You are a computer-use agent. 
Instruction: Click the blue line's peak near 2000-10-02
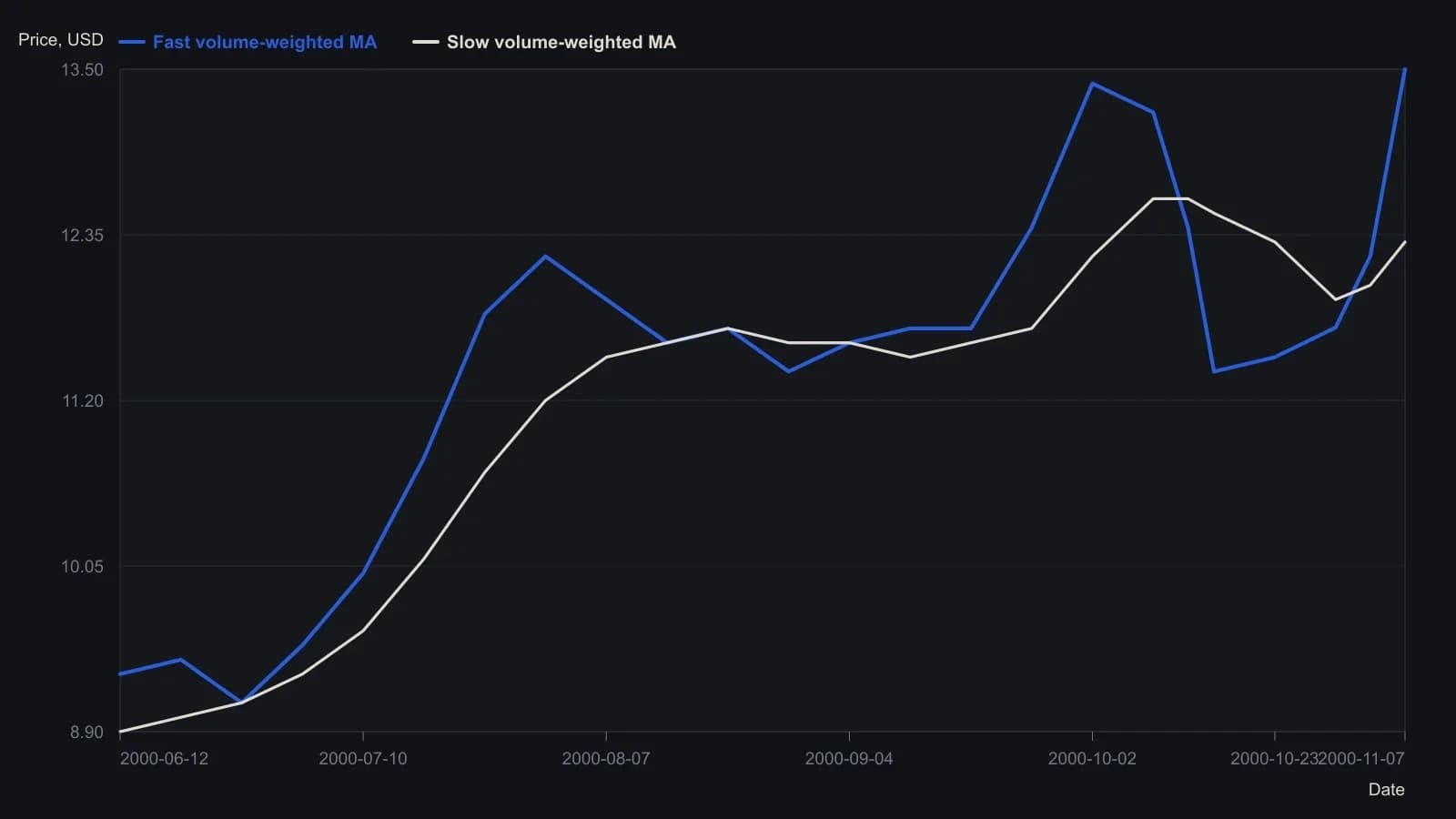[x=1092, y=84]
